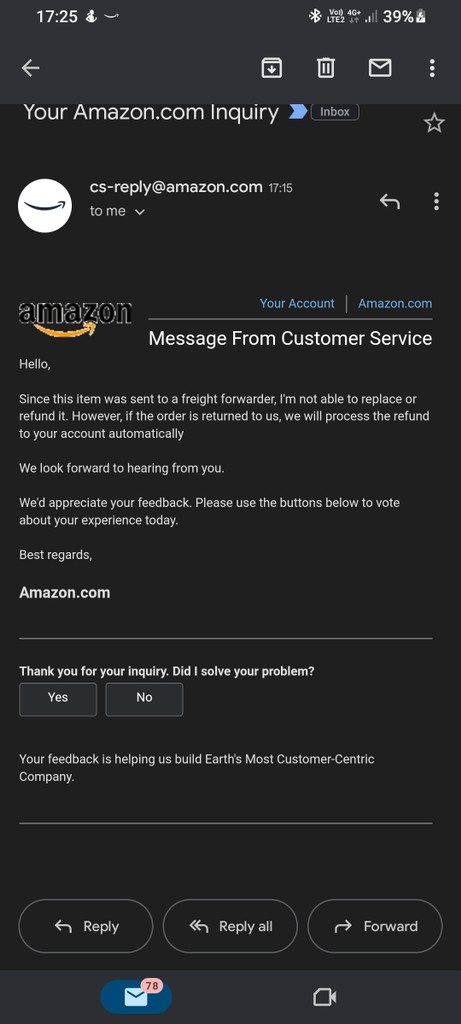Archive this email

(272, 68)
